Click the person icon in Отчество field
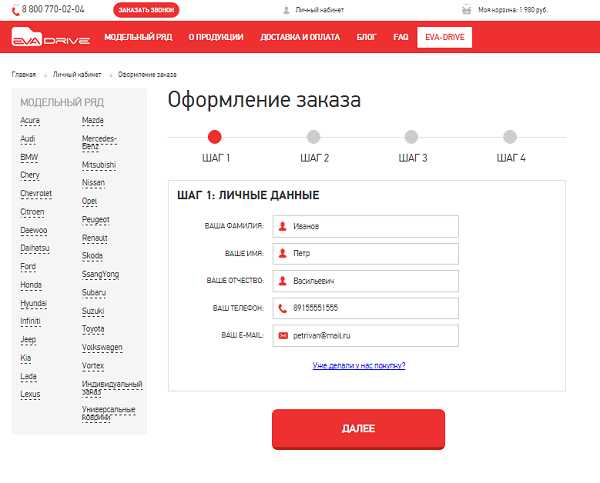The image size is (600, 483). click(x=283, y=281)
